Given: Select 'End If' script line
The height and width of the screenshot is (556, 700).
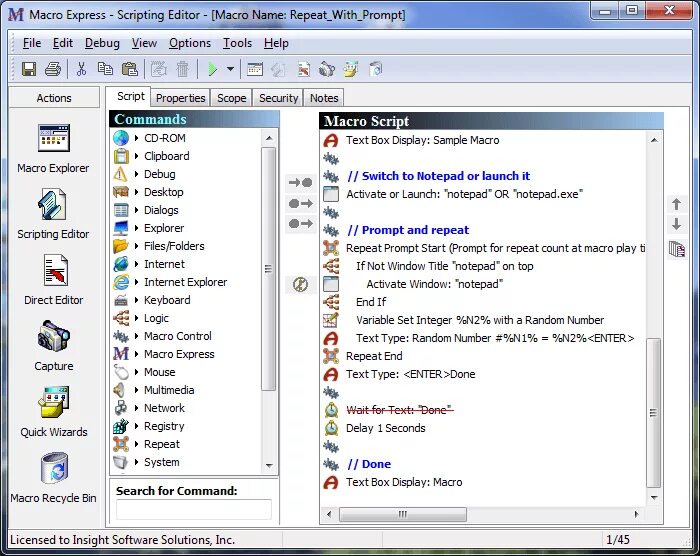Looking at the screenshot, I should pyautogui.click(x=371, y=302).
